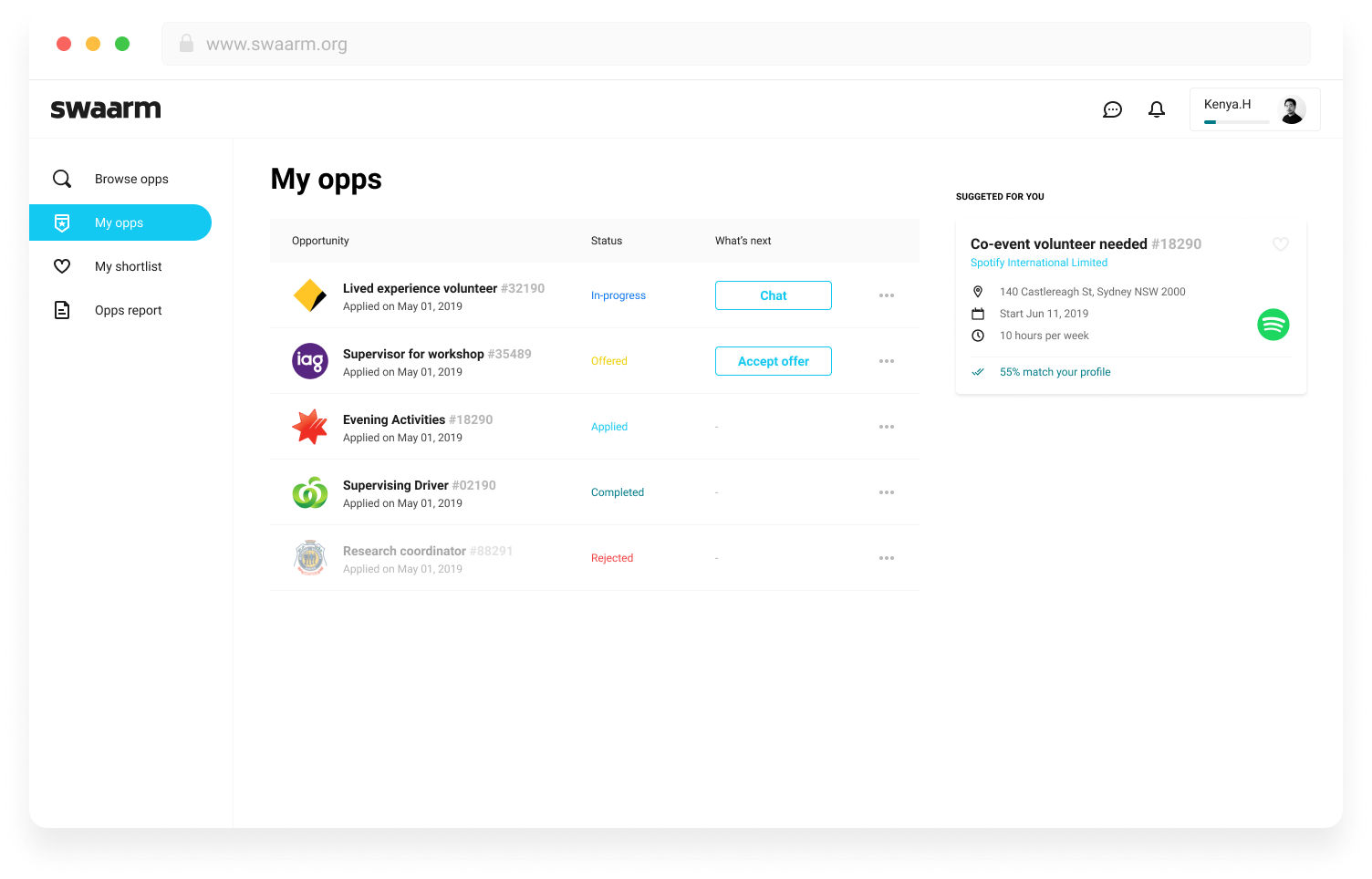The height and width of the screenshot is (879, 1372).
Task: Favorite the Co-event volunteer suggestion heart
Action: (1280, 244)
